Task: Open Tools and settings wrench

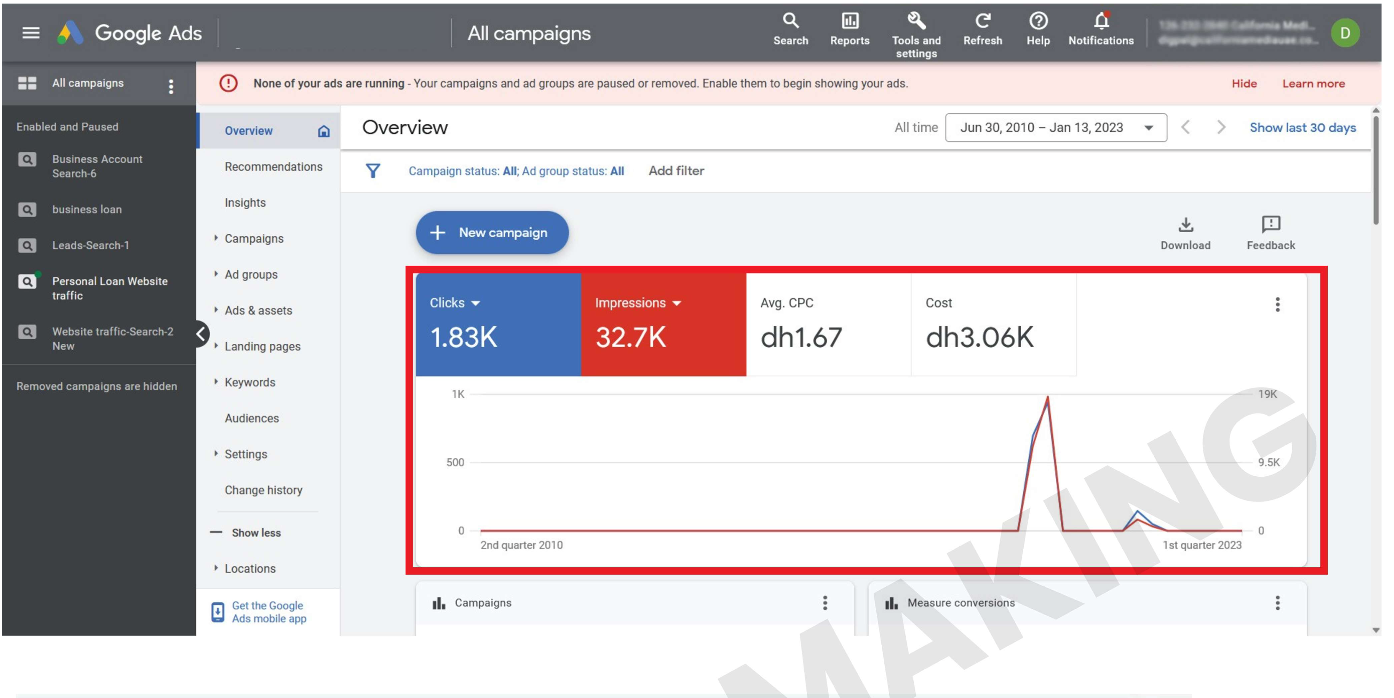Action: pyautogui.click(x=916, y=34)
